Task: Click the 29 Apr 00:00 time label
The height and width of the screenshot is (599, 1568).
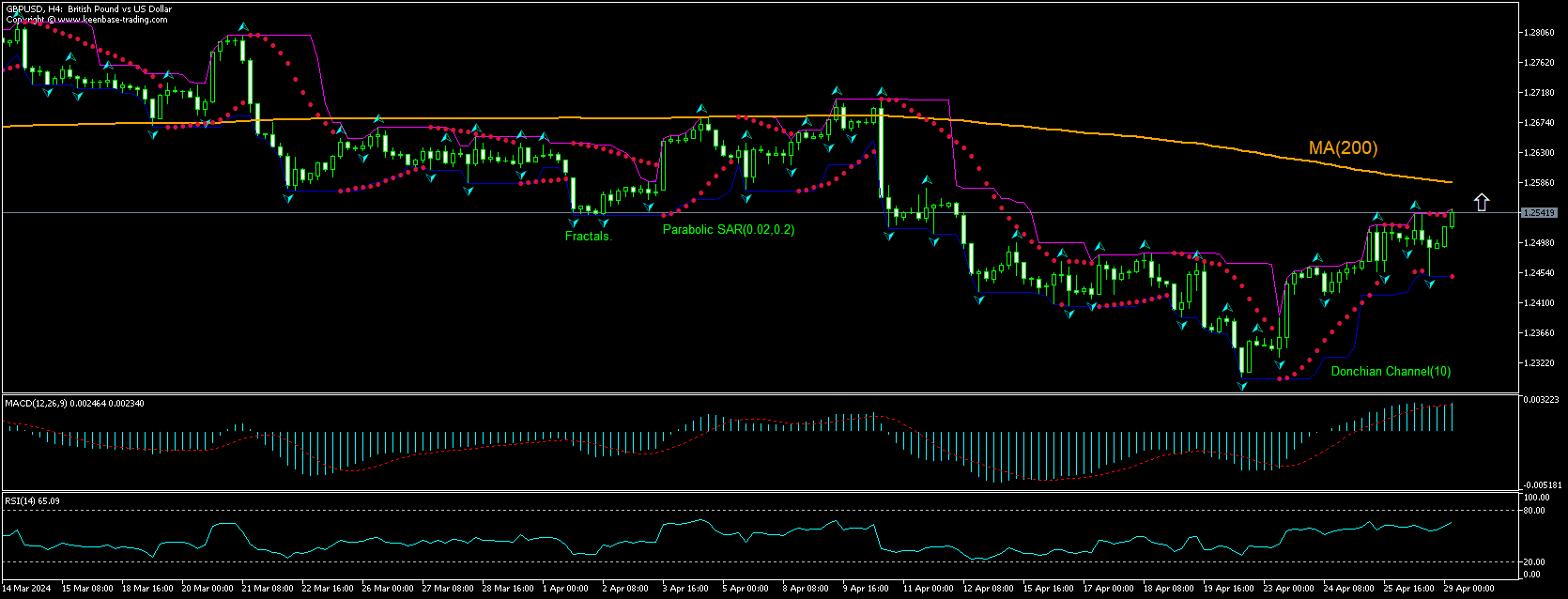Action: pyautogui.click(x=1469, y=589)
